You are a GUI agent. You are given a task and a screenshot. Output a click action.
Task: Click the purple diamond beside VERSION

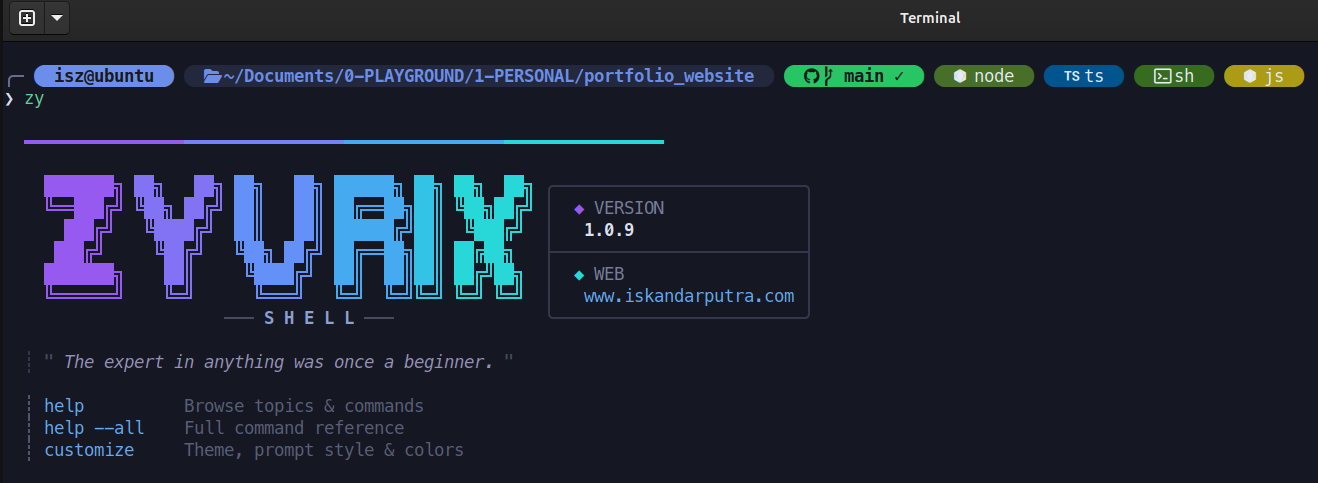[x=578, y=209]
